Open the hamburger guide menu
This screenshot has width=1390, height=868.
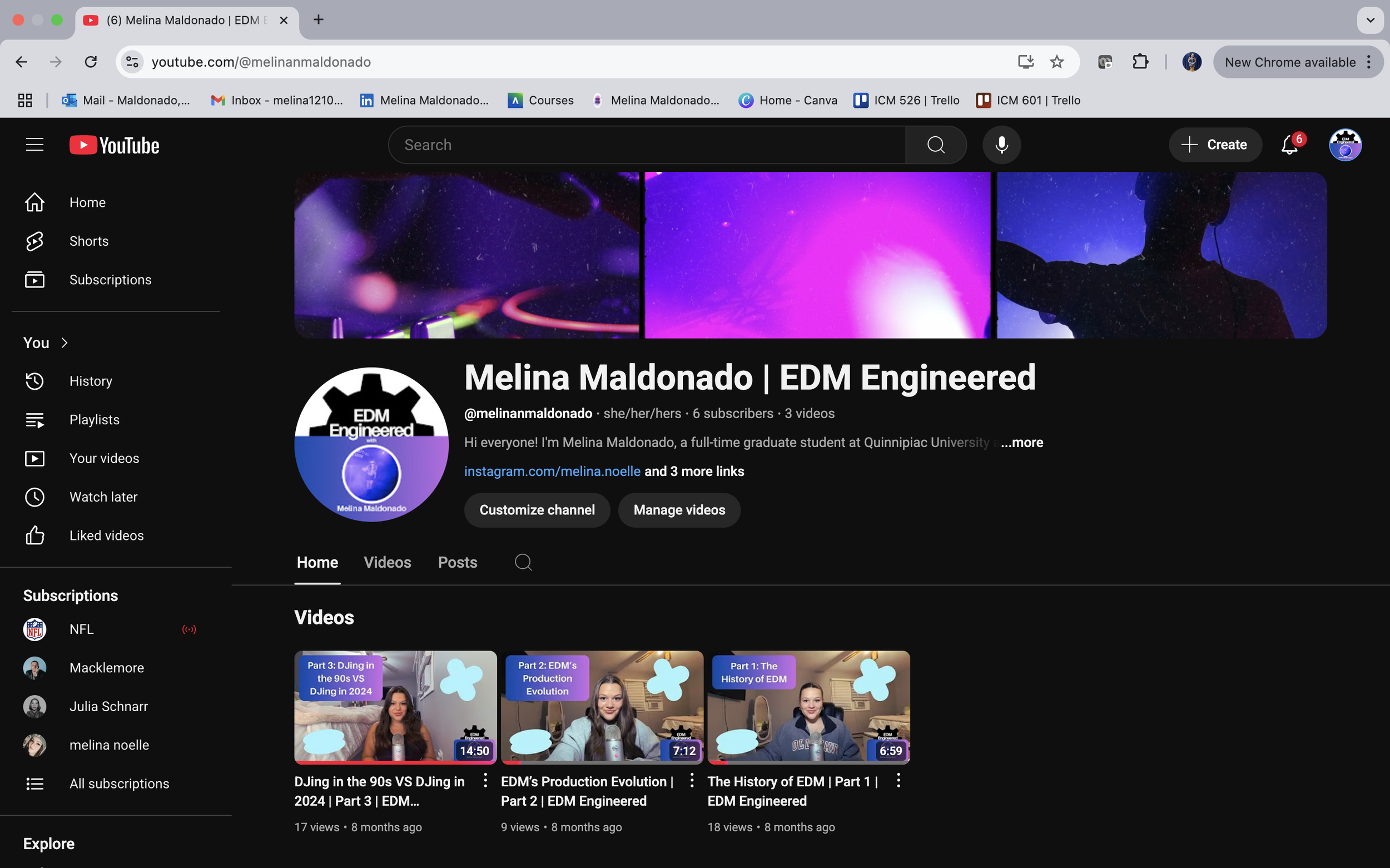pos(35,145)
